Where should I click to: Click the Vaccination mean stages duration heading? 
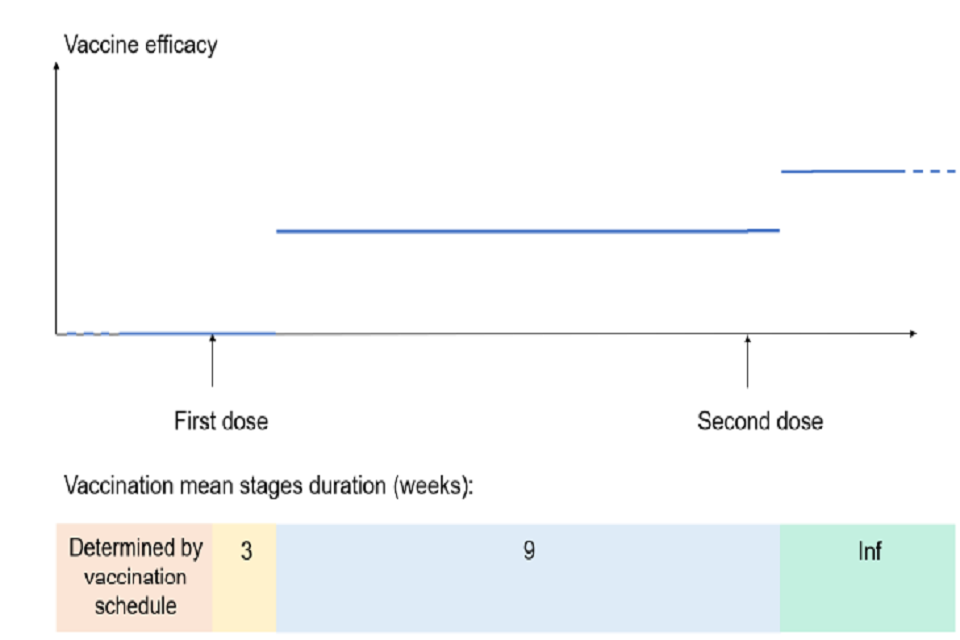[x=267, y=487]
